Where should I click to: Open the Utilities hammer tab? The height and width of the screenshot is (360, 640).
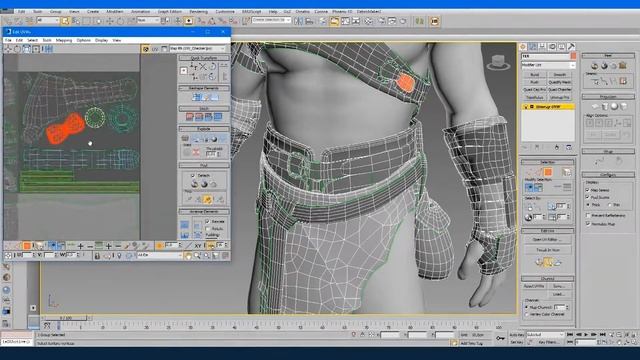pyautogui.click(x=571, y=47)
